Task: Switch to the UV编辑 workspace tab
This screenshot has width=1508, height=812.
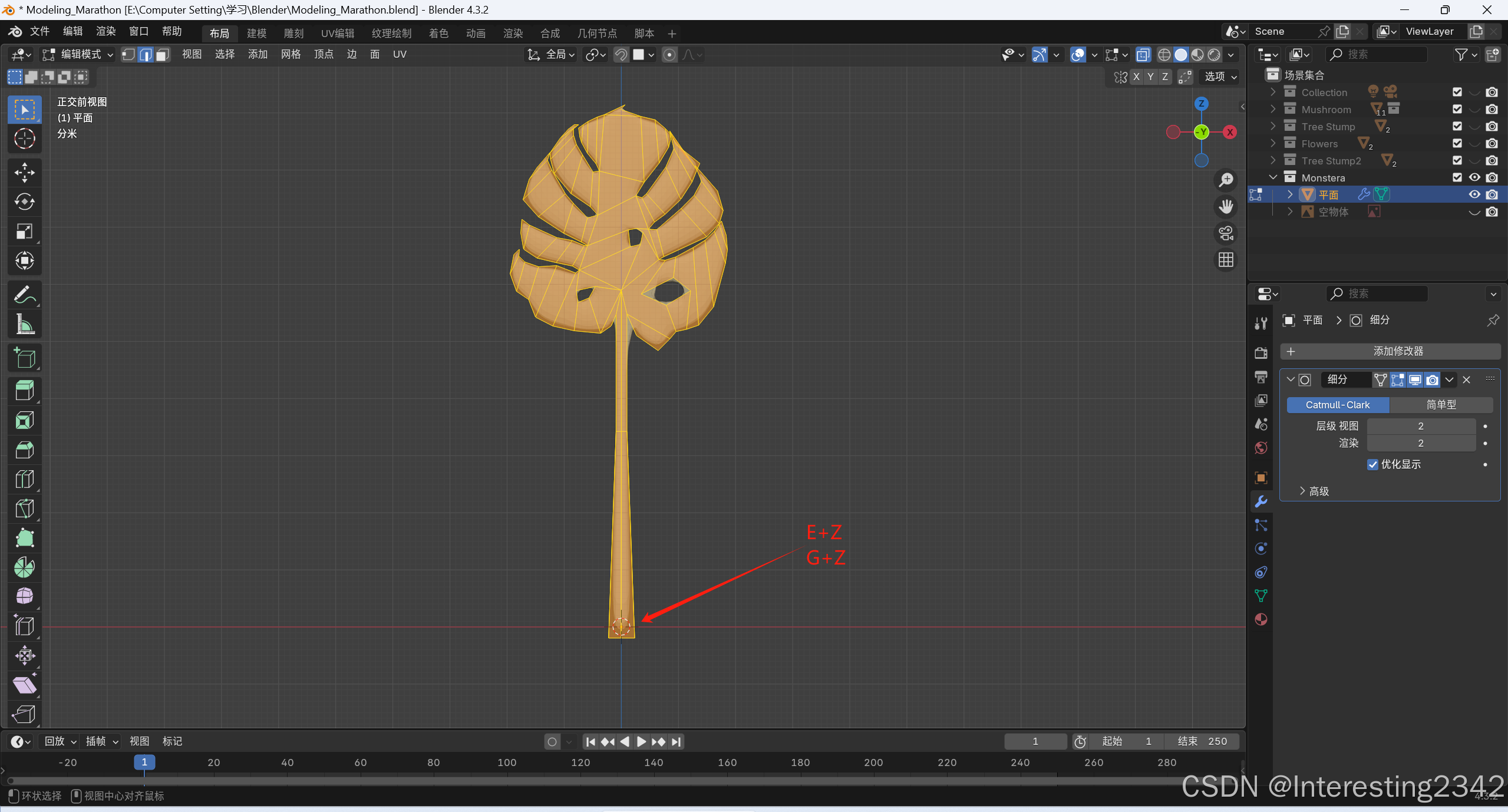Action: (x=338, y=34)
